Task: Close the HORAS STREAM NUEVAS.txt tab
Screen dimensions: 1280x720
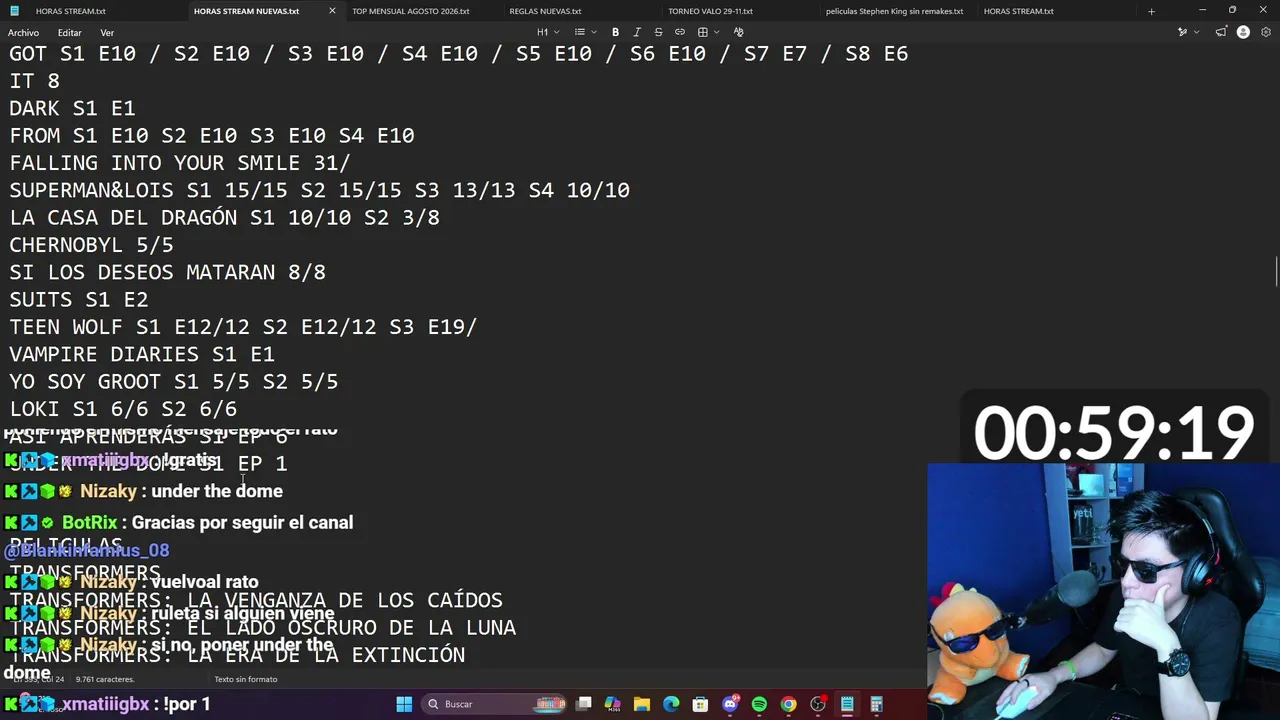Action: (332, 11)
